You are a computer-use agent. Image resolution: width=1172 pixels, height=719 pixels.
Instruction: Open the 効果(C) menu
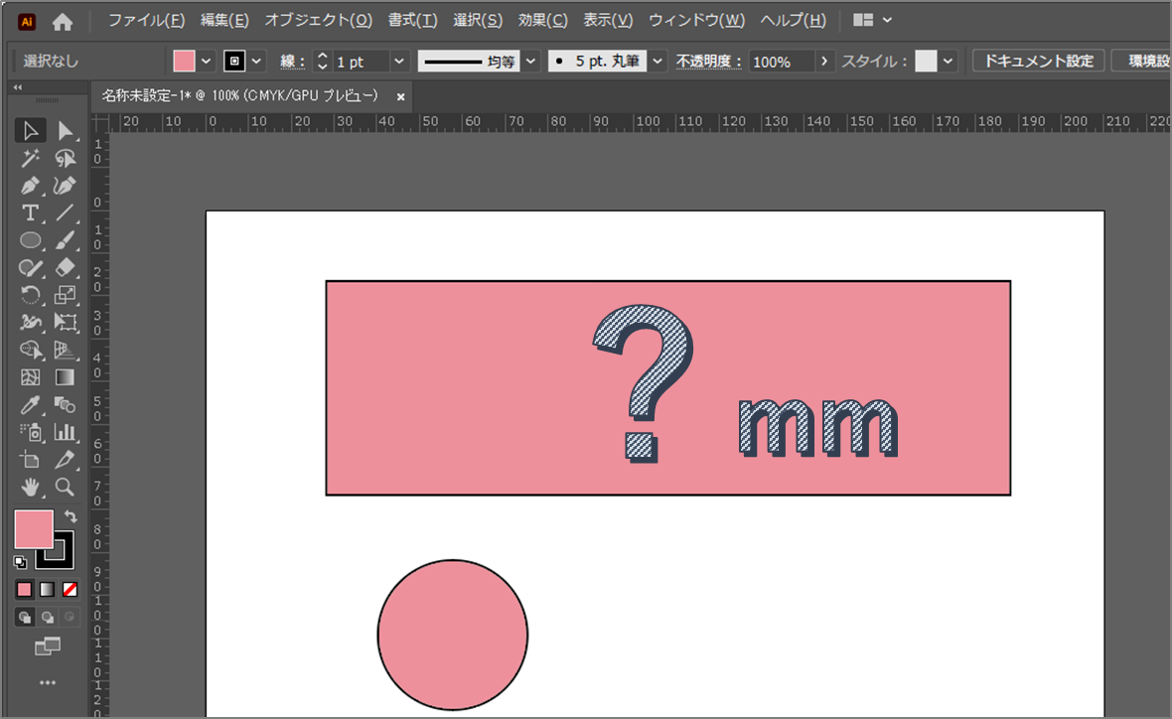click(543, 20)
